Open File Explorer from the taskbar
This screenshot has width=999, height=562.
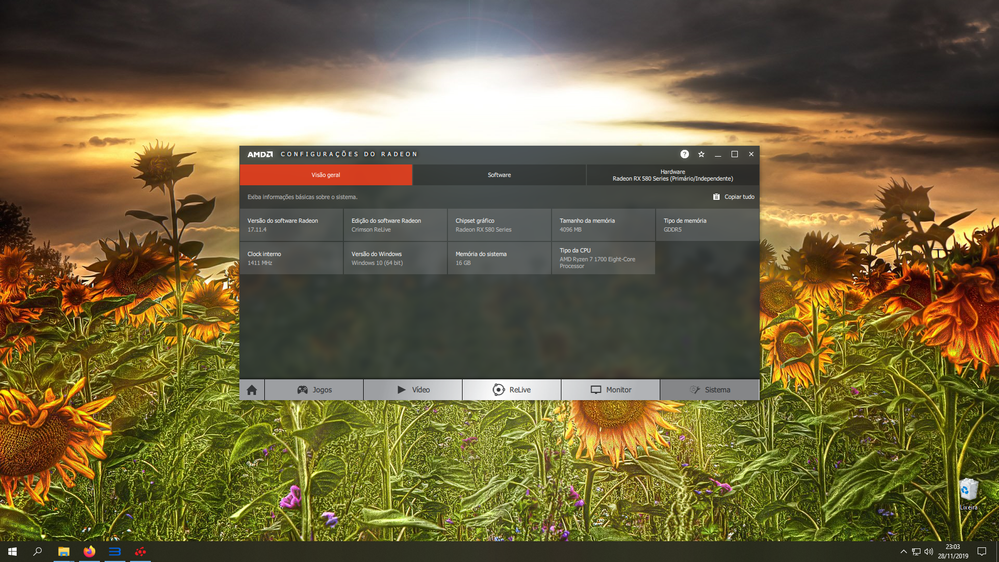64,551
